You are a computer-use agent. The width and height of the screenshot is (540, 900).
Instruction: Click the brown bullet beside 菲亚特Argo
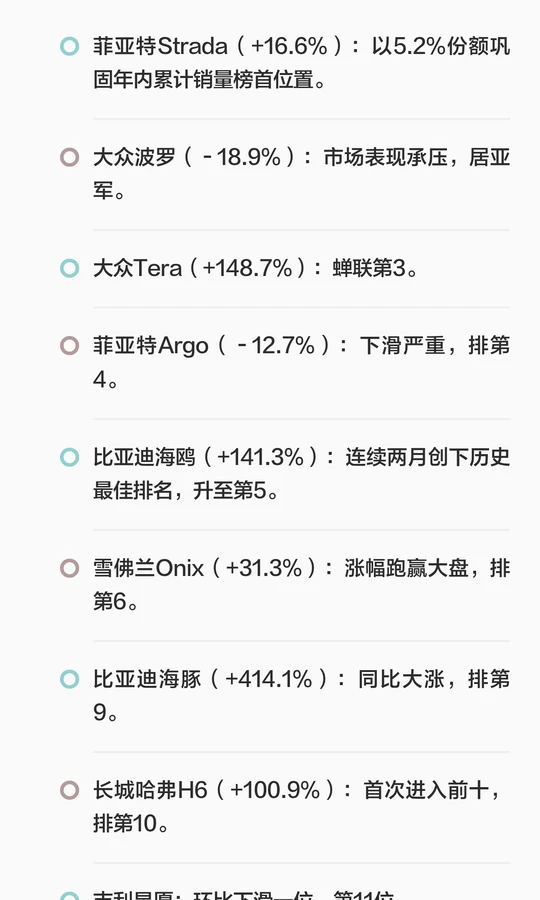pyautogui.click(x=69, y=346)
